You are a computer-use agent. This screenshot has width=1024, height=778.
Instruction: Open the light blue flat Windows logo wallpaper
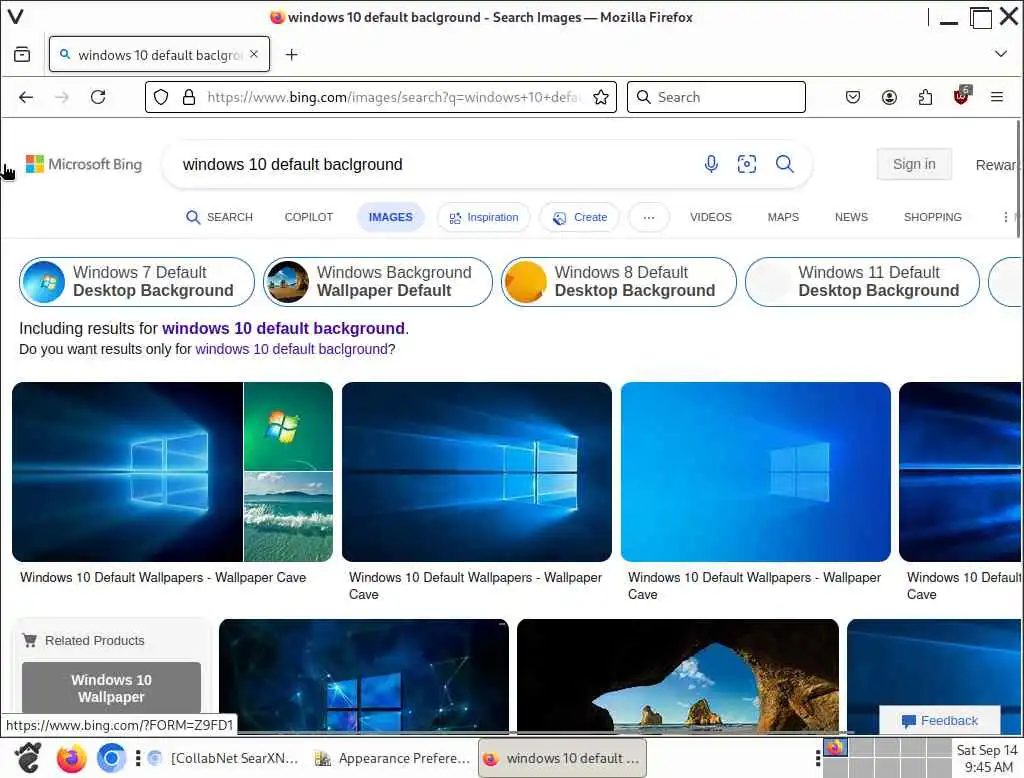pyautogui.click(x=756, y=472)
